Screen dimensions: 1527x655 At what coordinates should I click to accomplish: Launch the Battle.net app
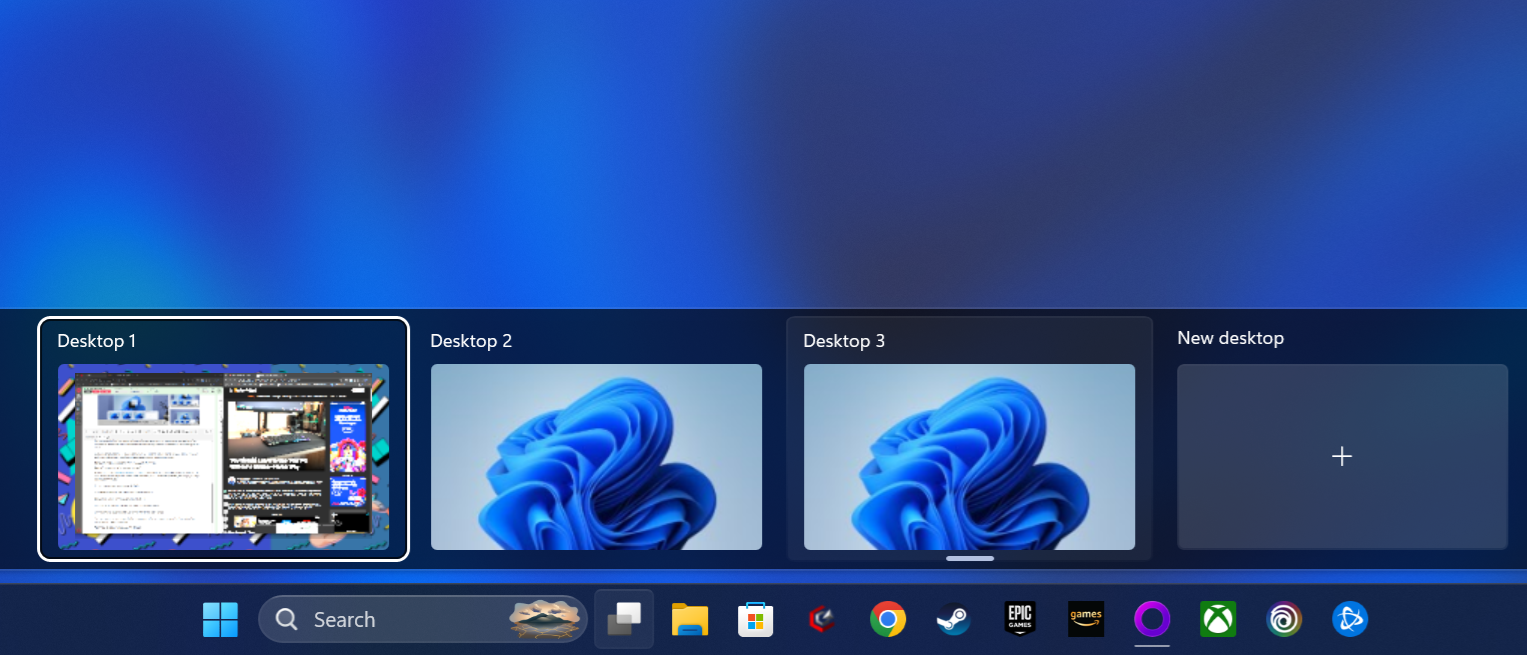click(x=1350, y=619)
